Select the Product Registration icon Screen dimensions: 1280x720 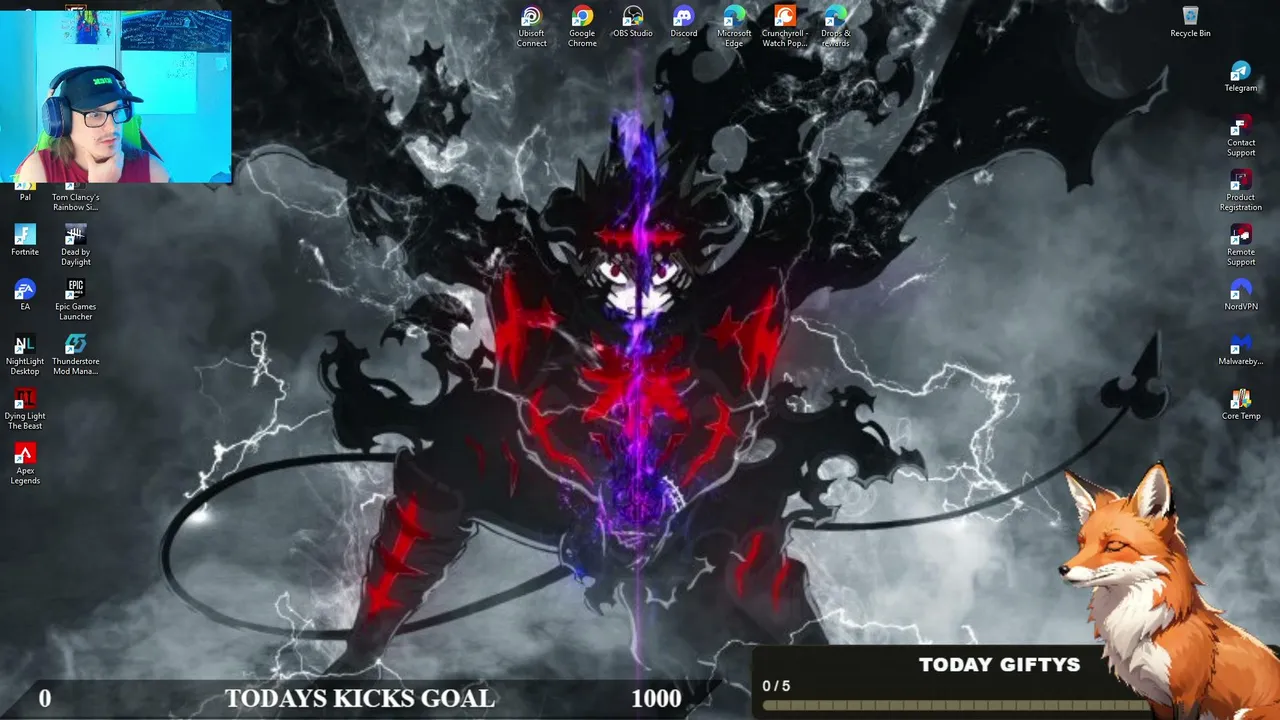(1241, 191)
